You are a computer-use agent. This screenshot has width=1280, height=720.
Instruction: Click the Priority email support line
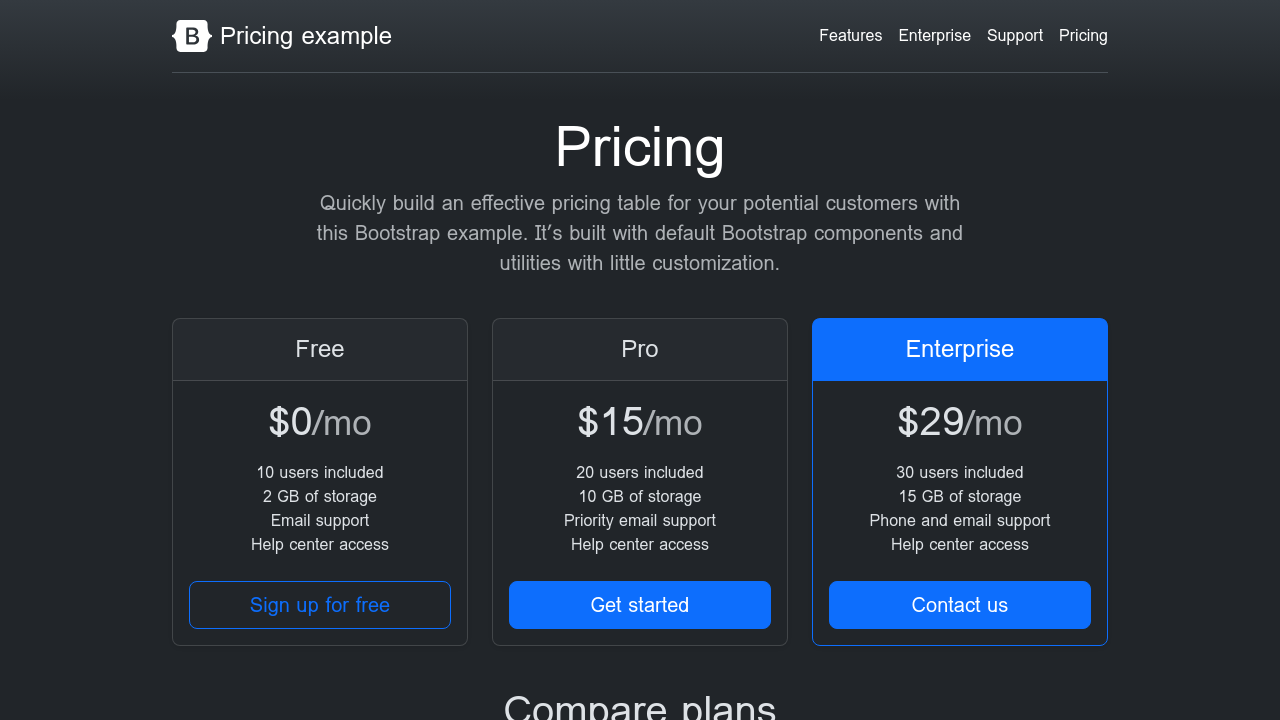coord(640,520)
